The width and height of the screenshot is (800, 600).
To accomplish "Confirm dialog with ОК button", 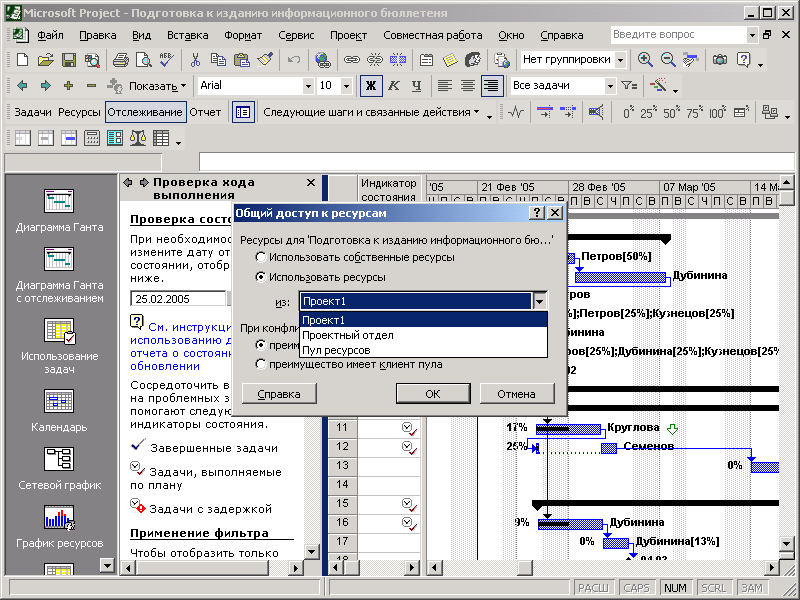I will click(433, 394).
